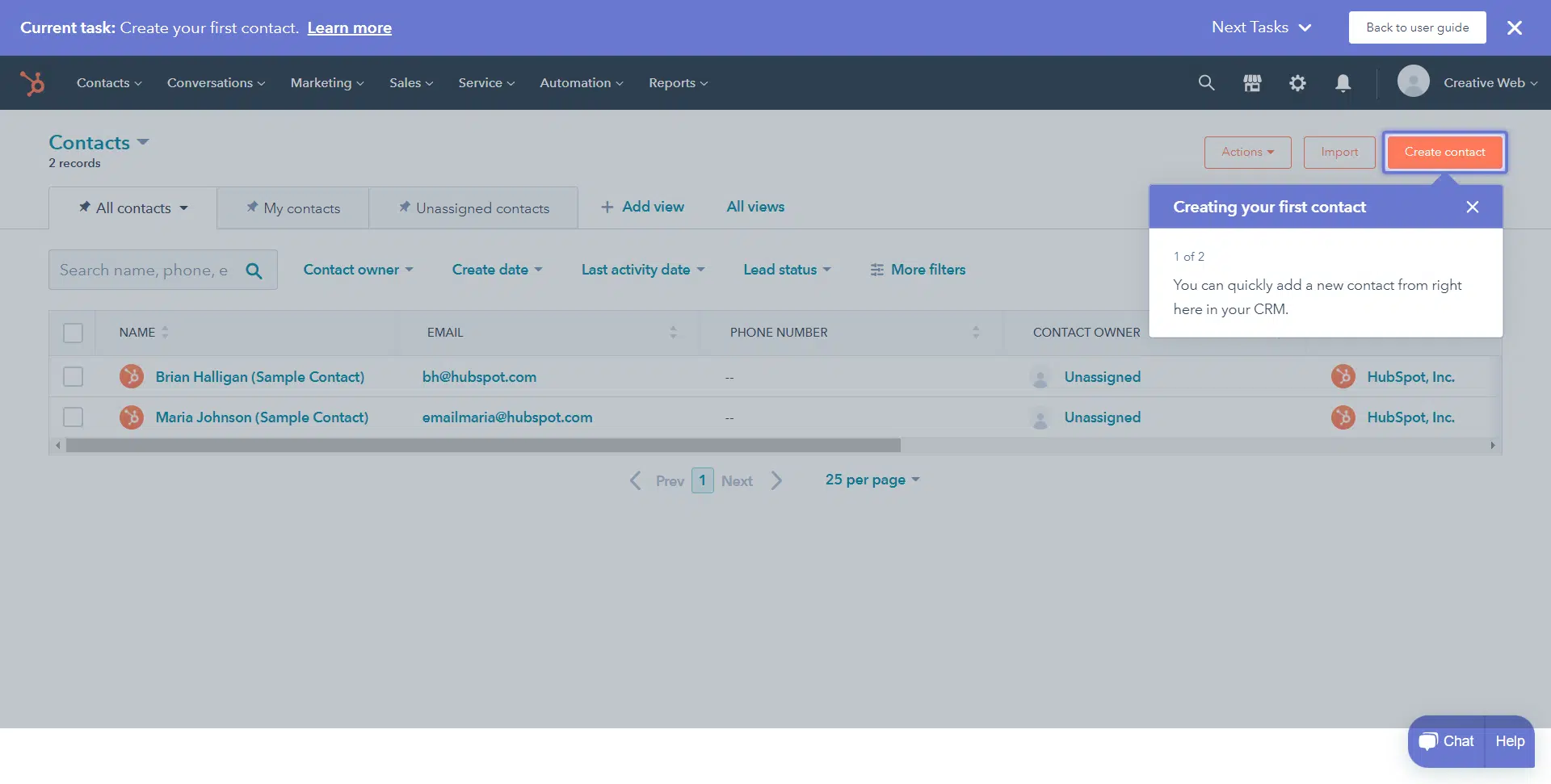Image resolution: width=1551 pixels, height=784 pixels.
Task: Change the 25 per page setting
Action: [x=872, y=480]
